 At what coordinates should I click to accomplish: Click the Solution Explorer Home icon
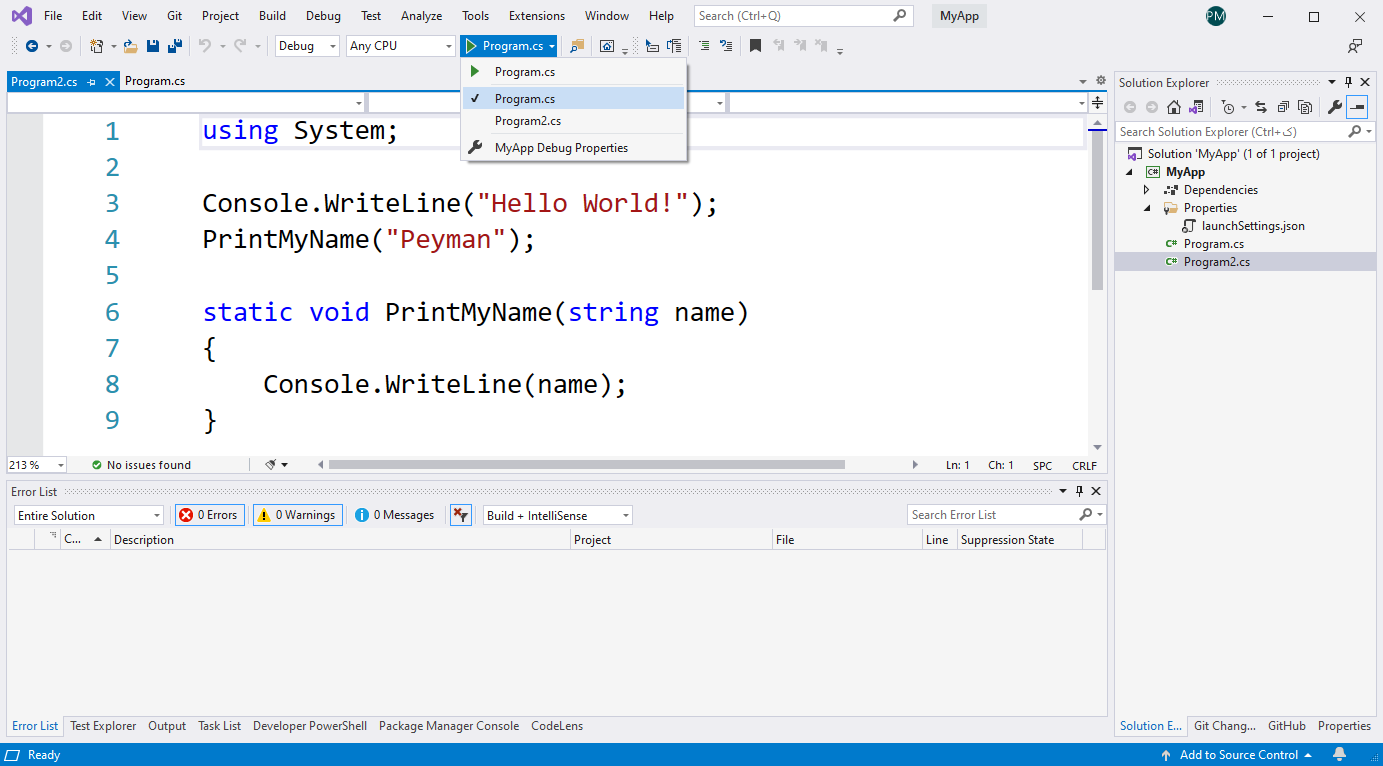pos(1174,107)
